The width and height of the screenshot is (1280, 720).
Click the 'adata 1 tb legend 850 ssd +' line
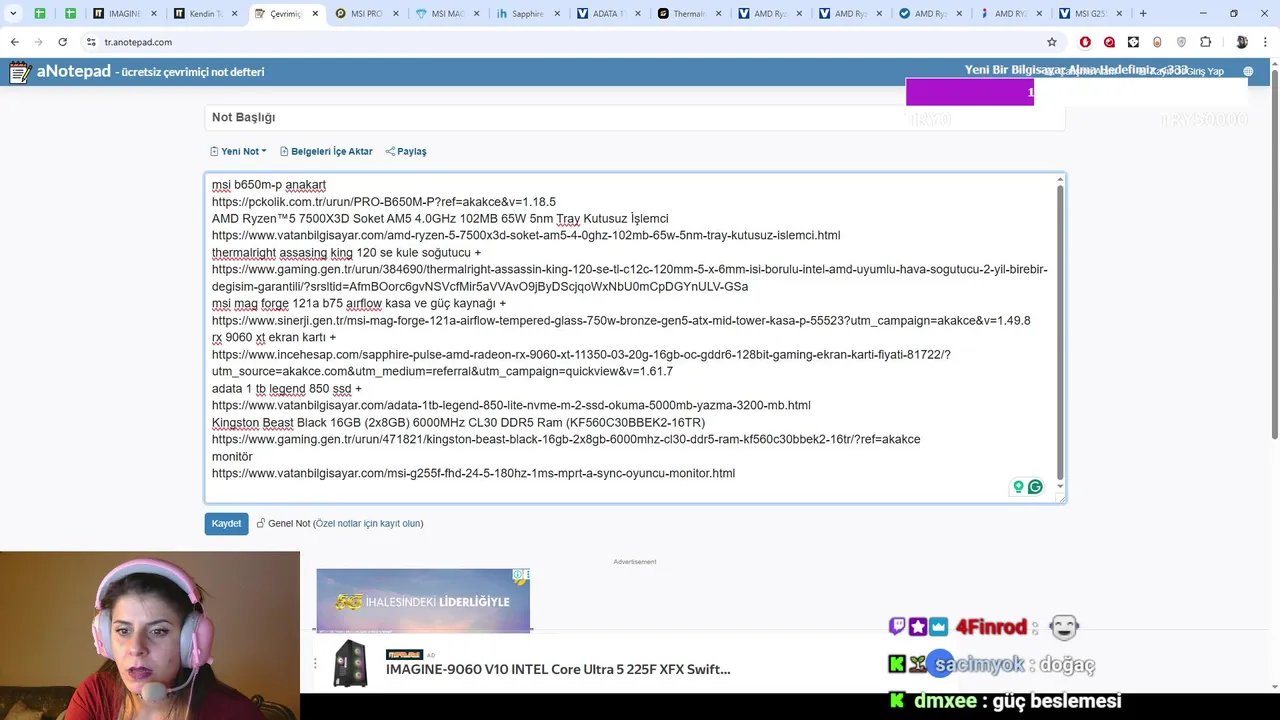(x=287, y=389)
